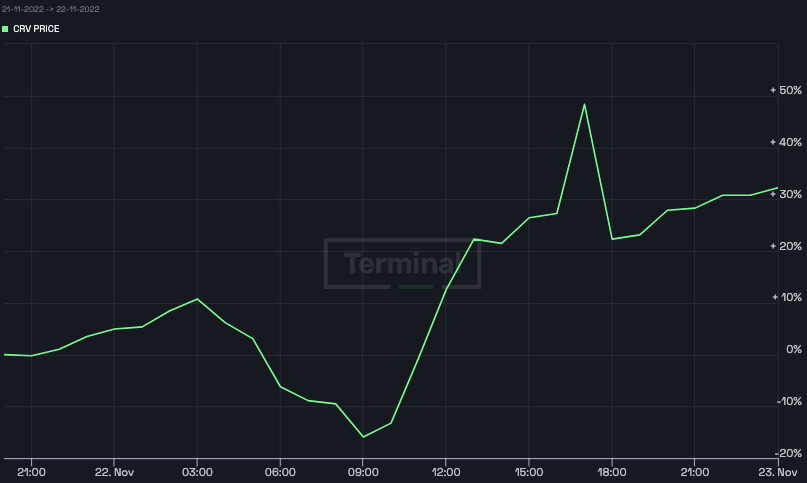Click the line point at 18:00 dip
This screenshot has height=483, width=807.
(612, 239)
